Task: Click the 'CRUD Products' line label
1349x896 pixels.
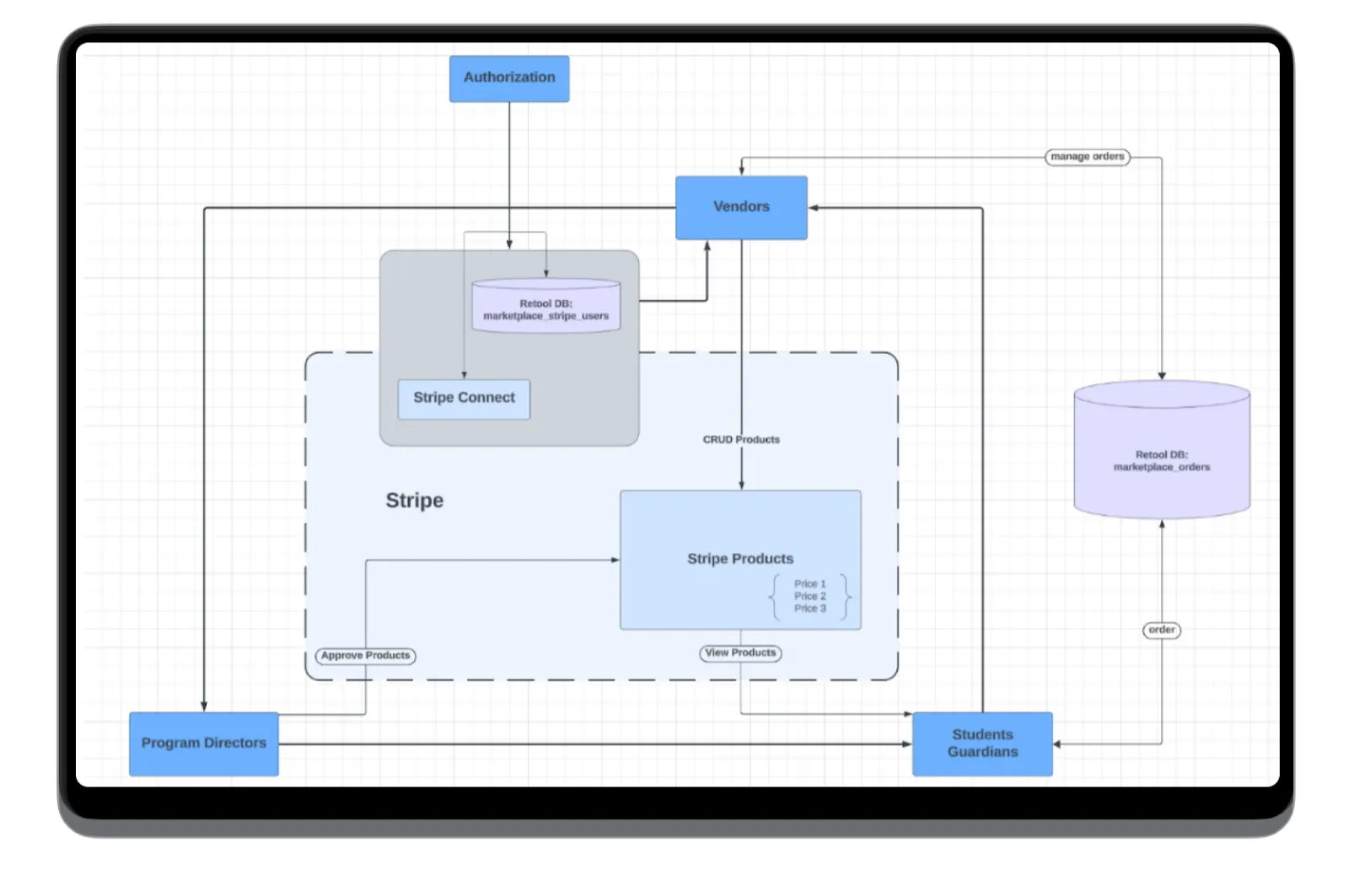Action: click(741, 440)
